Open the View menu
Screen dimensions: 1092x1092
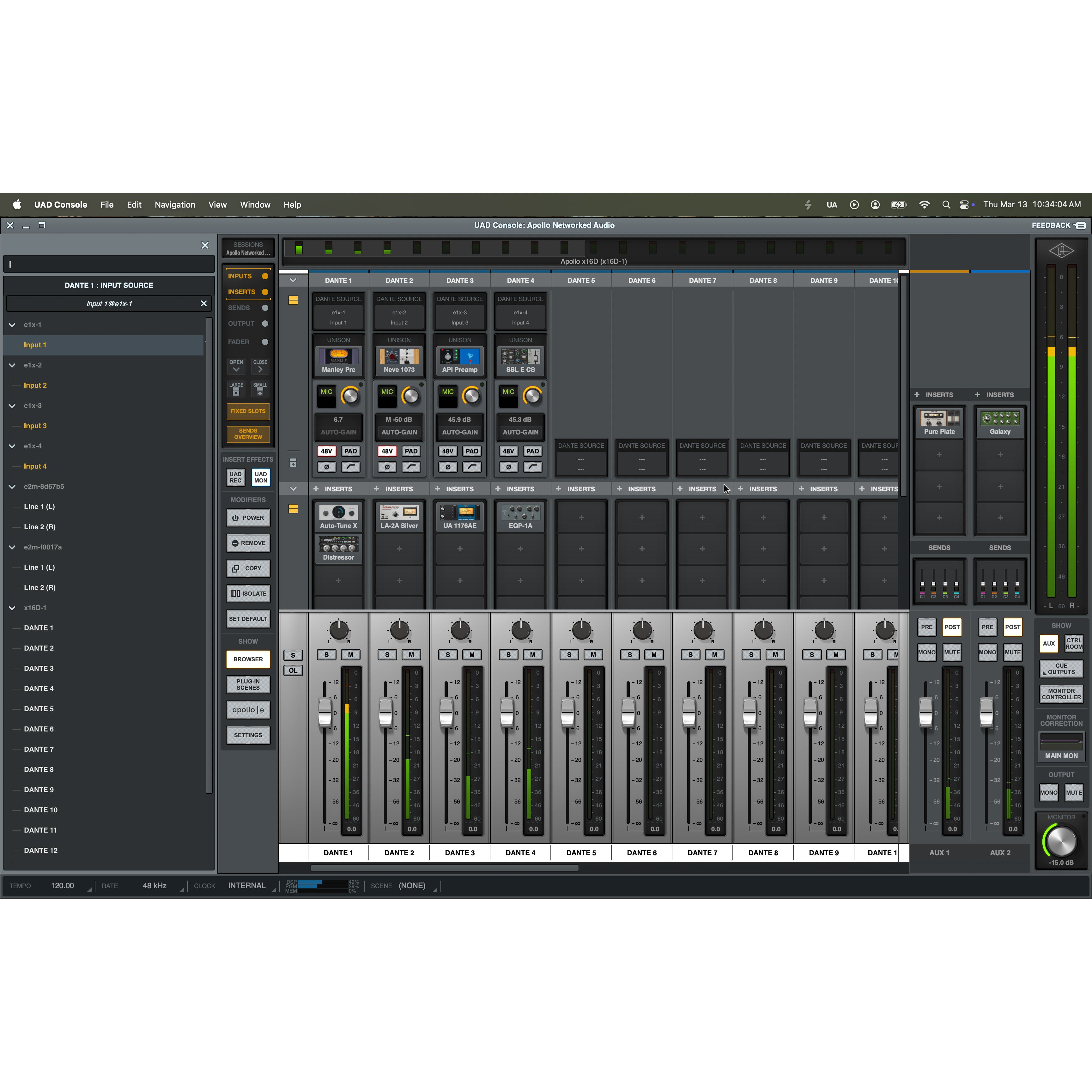tap(217, 205)
